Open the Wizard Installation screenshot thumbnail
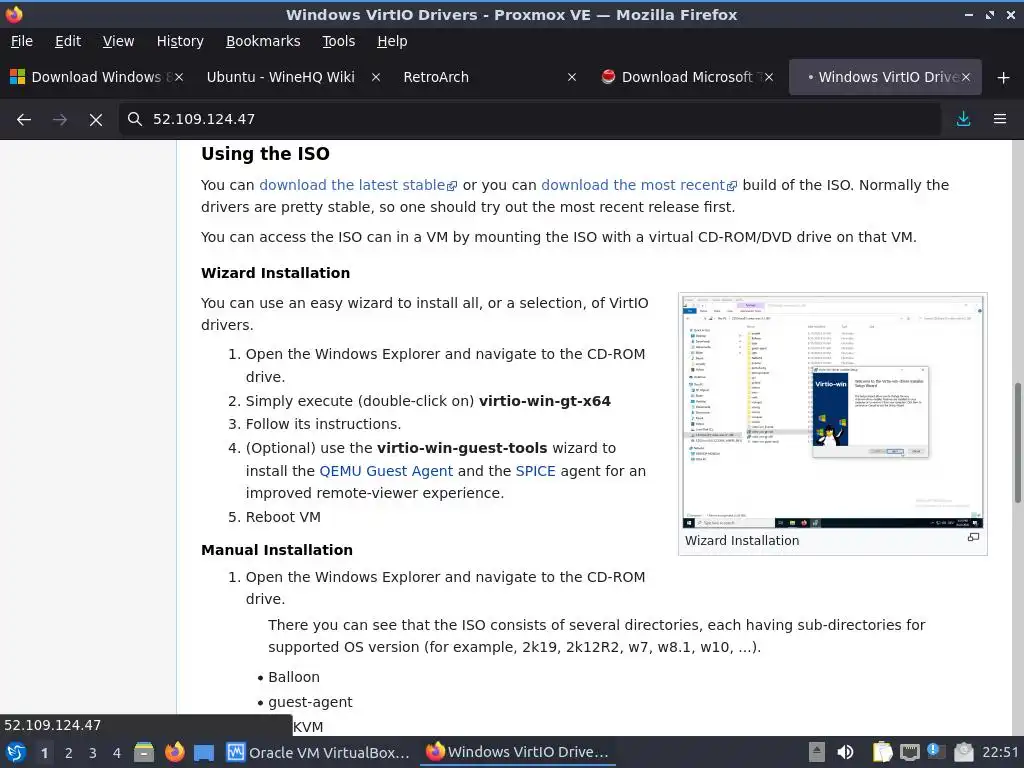 tap(833, 412)
